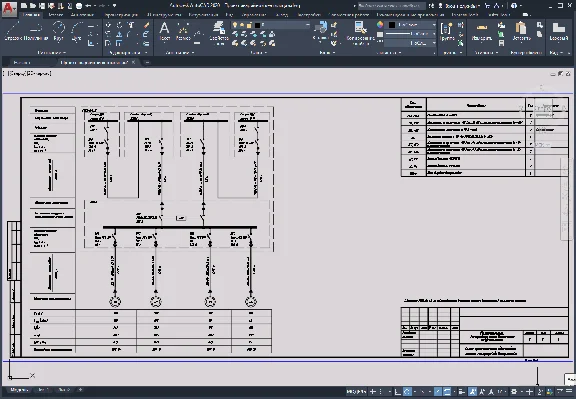Select the Polyline (Полилиния) tool

[x=36, y=31]
